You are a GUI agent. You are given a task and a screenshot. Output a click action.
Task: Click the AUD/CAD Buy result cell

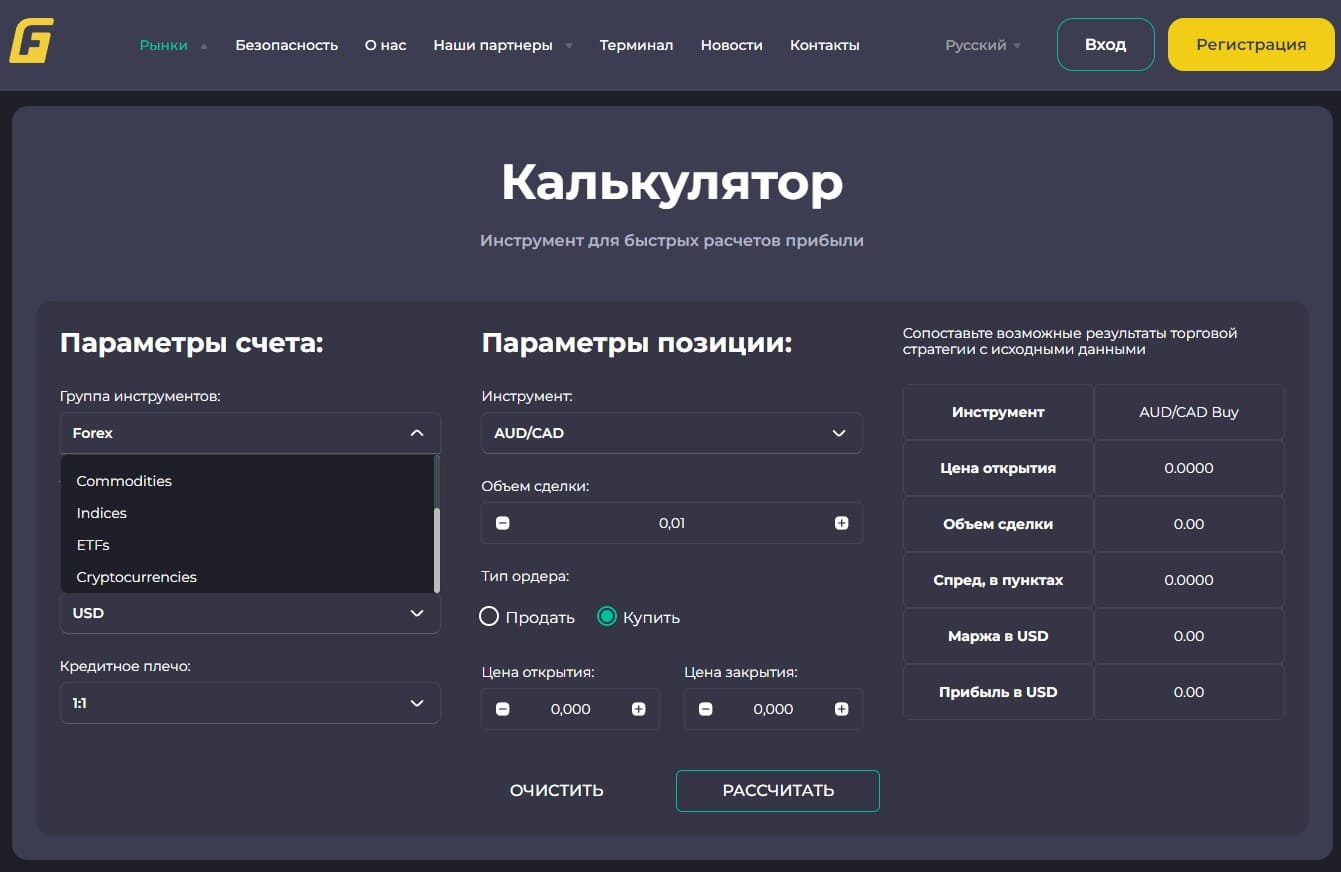tap(1188, 412)
